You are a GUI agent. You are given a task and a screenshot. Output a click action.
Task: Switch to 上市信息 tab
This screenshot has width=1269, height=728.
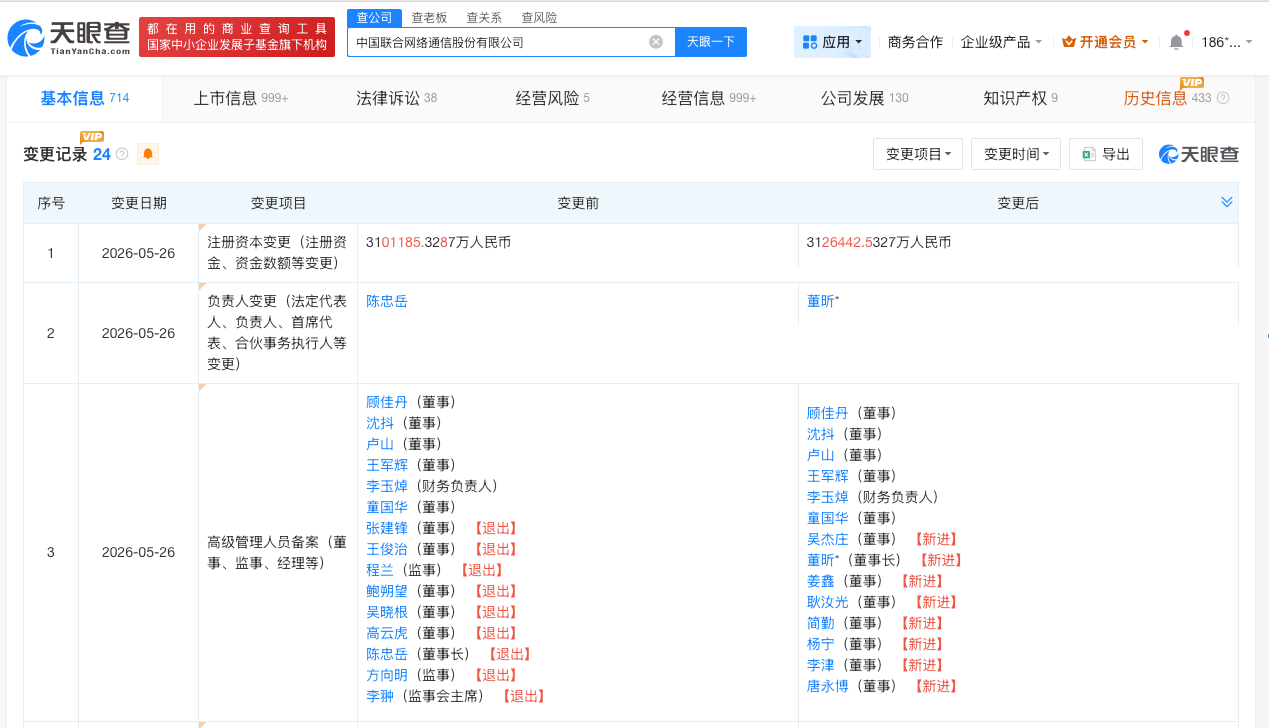240,98
